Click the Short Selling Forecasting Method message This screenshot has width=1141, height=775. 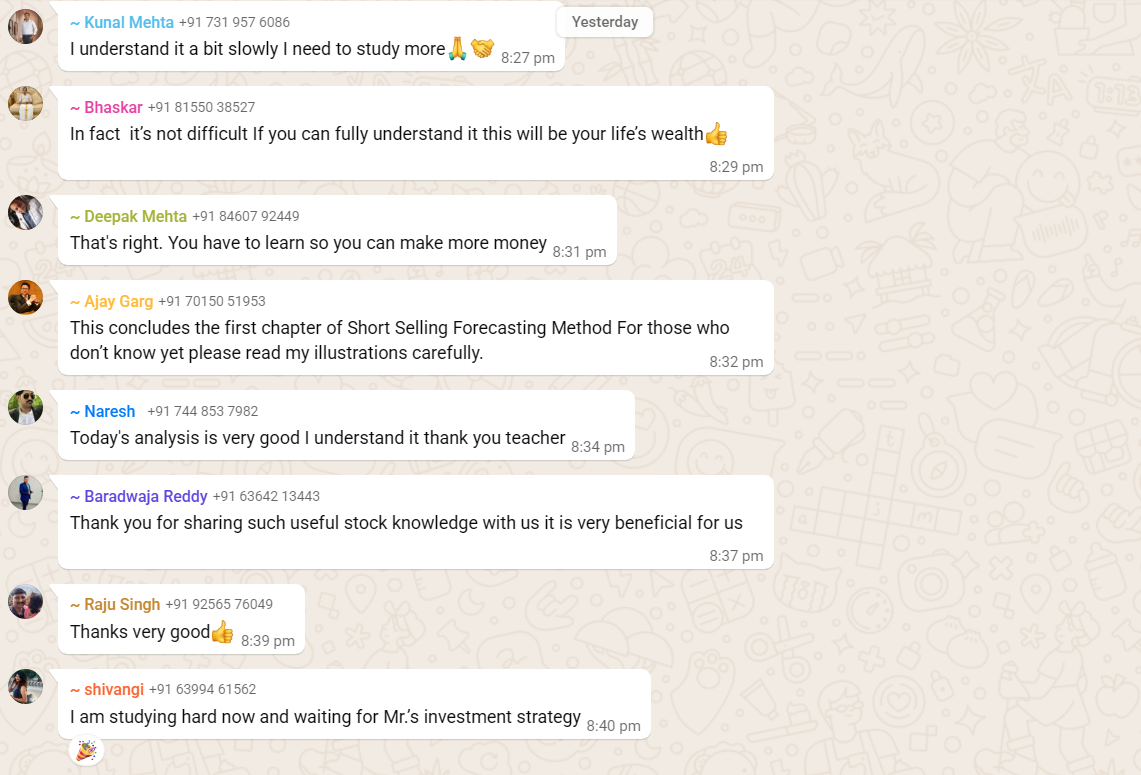coord(400,340)
